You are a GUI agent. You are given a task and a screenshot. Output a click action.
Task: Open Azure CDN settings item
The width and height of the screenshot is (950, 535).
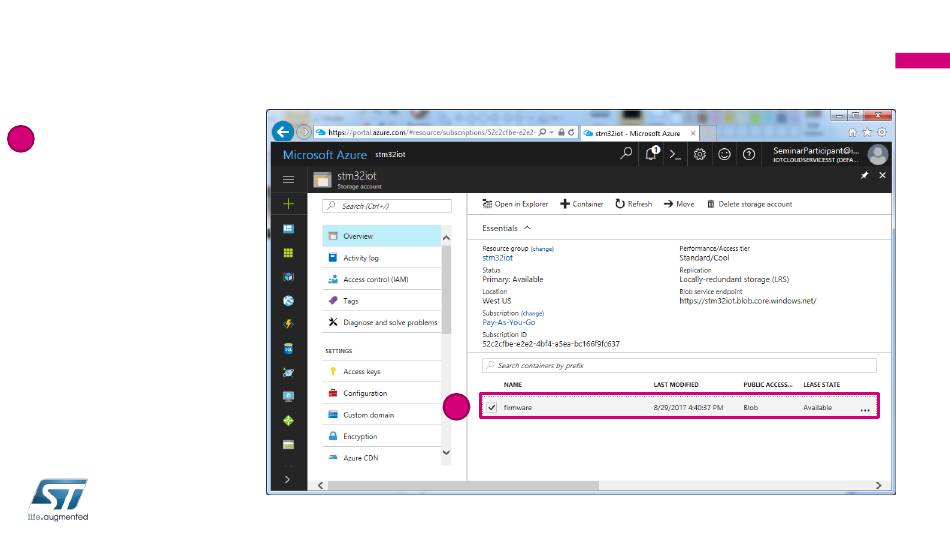[x=382, y=458]
